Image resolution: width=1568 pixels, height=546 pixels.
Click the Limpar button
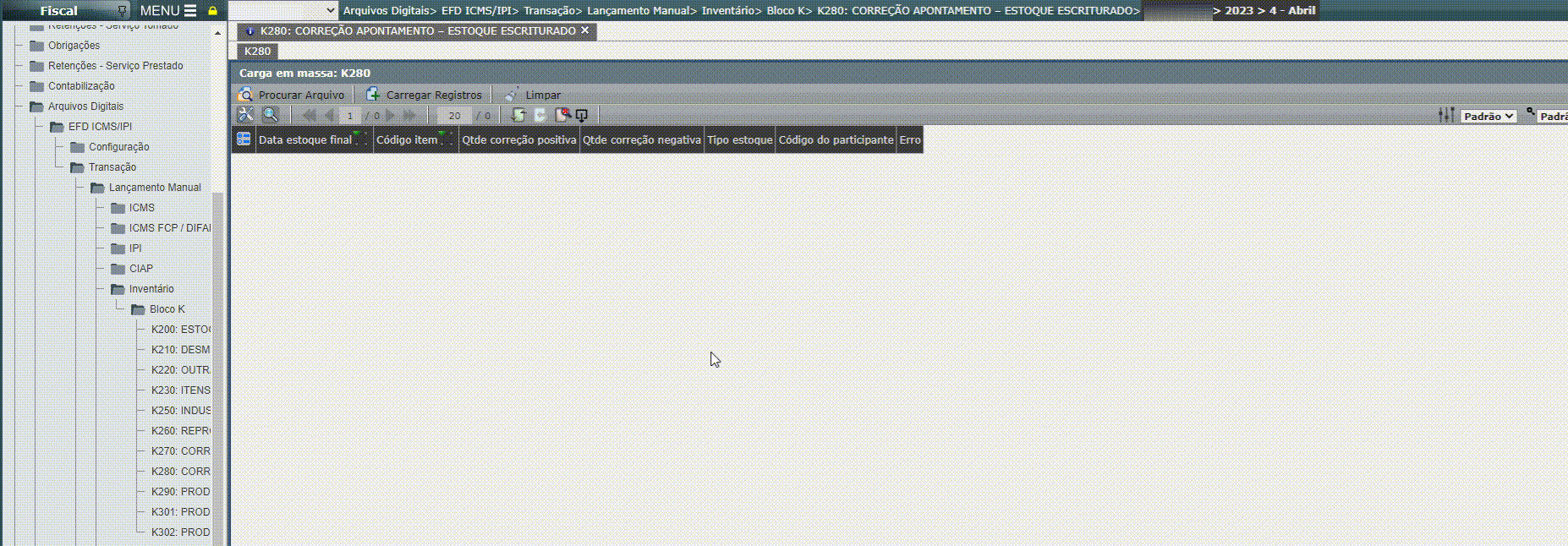click(533, 95)
